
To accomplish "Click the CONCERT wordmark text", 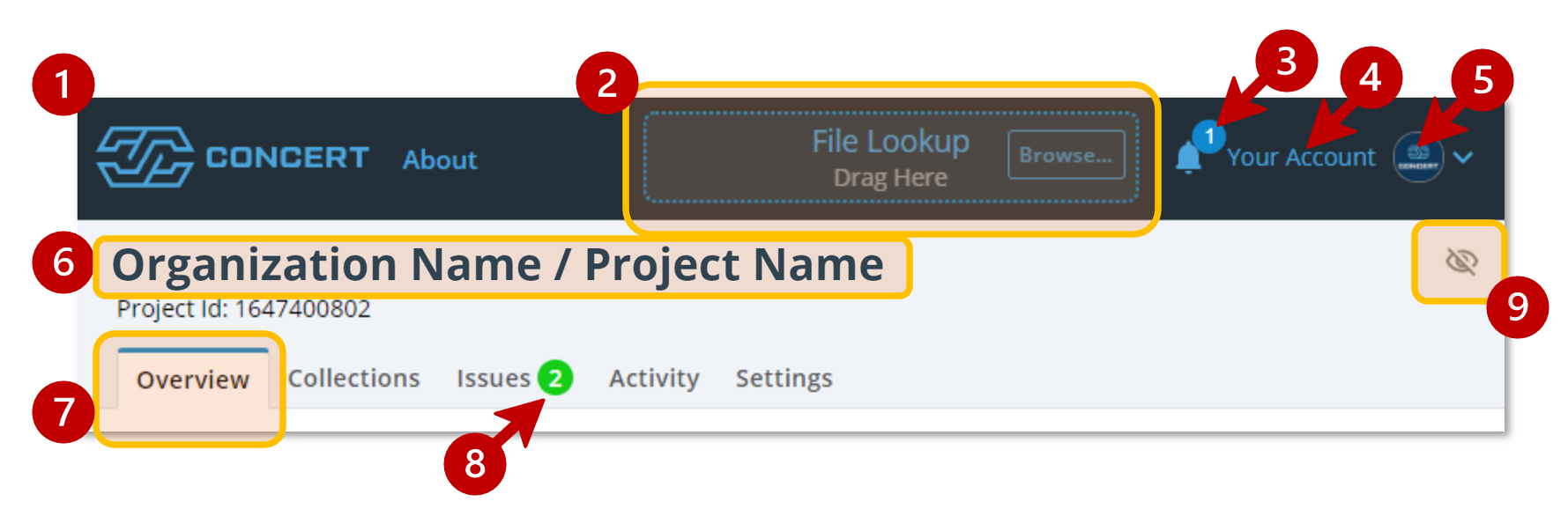I will click(286, 158).
